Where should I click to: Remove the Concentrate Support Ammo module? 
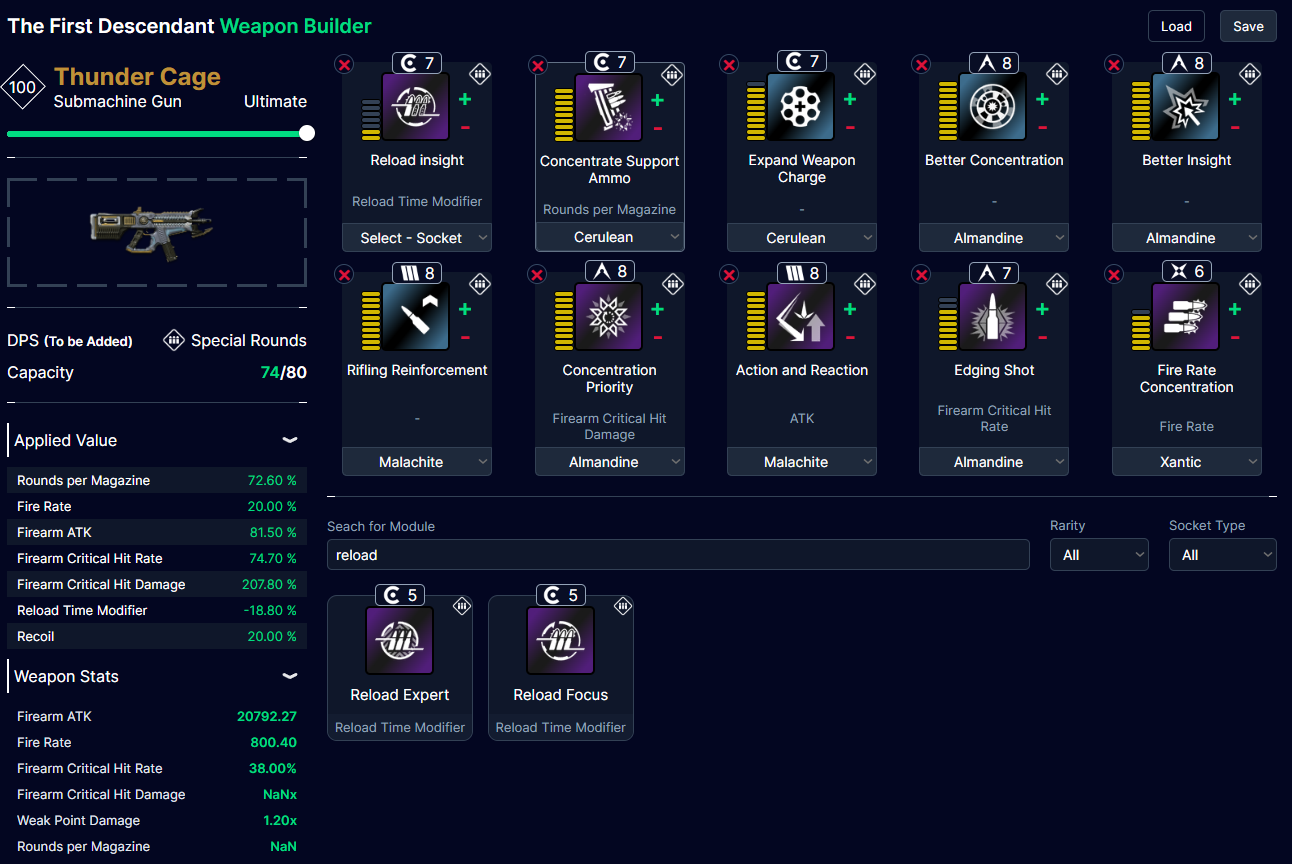pos(537,66)
